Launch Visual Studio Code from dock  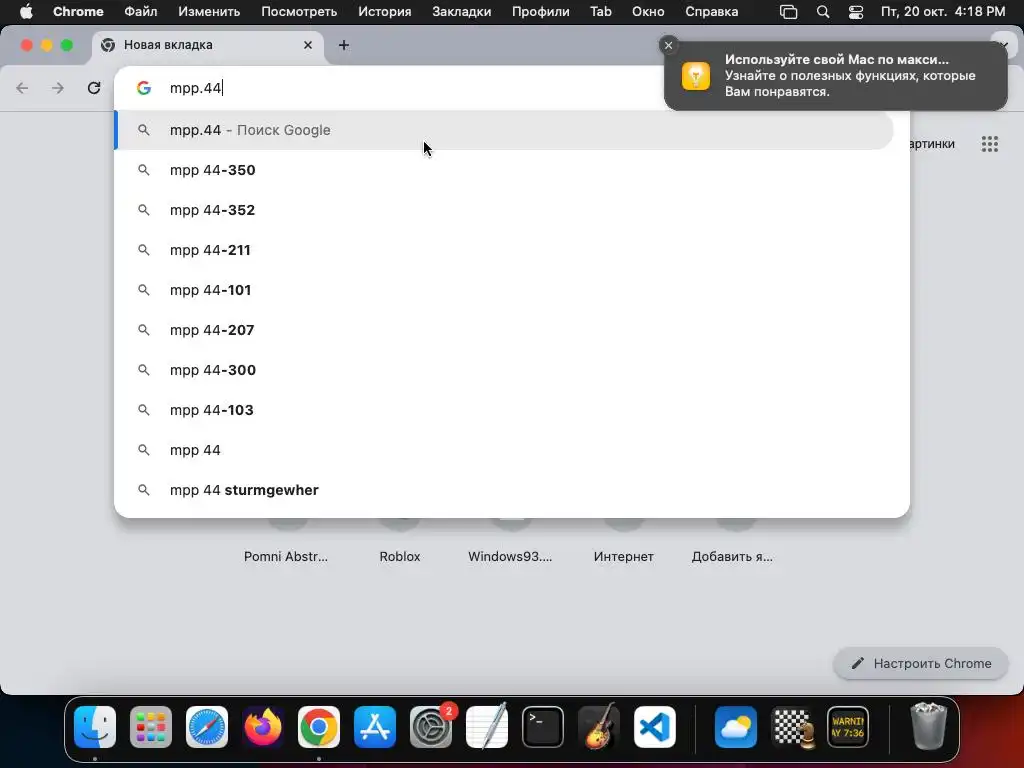(x=655, y=727)
